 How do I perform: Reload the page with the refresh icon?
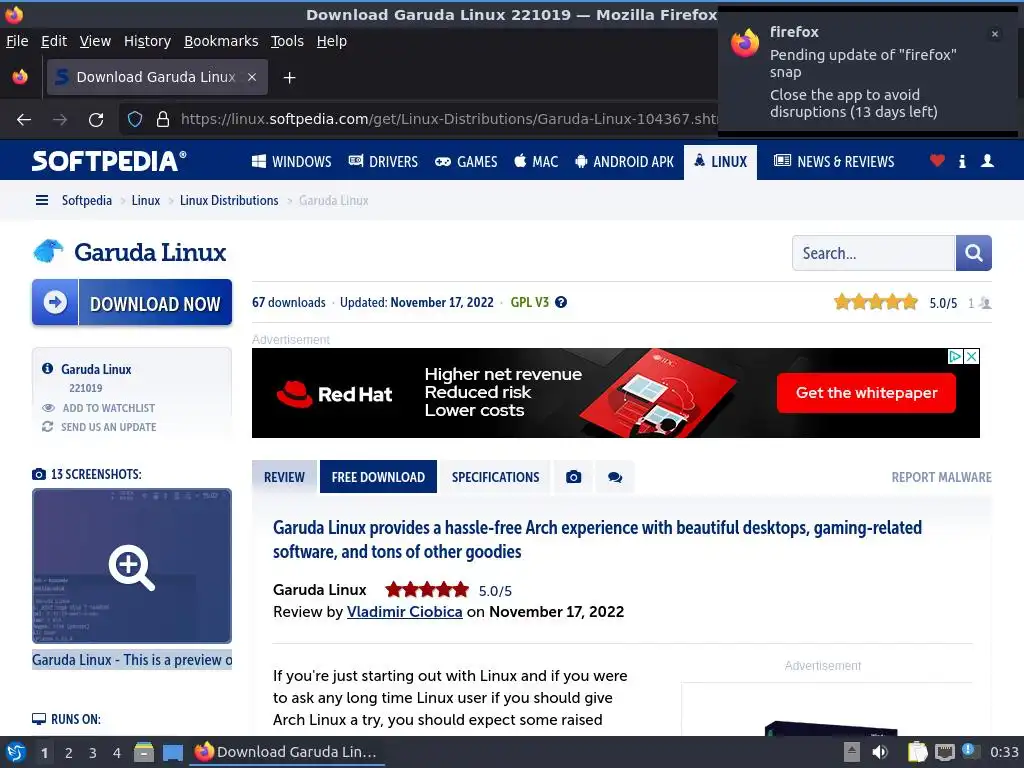[x=96, y=120]
